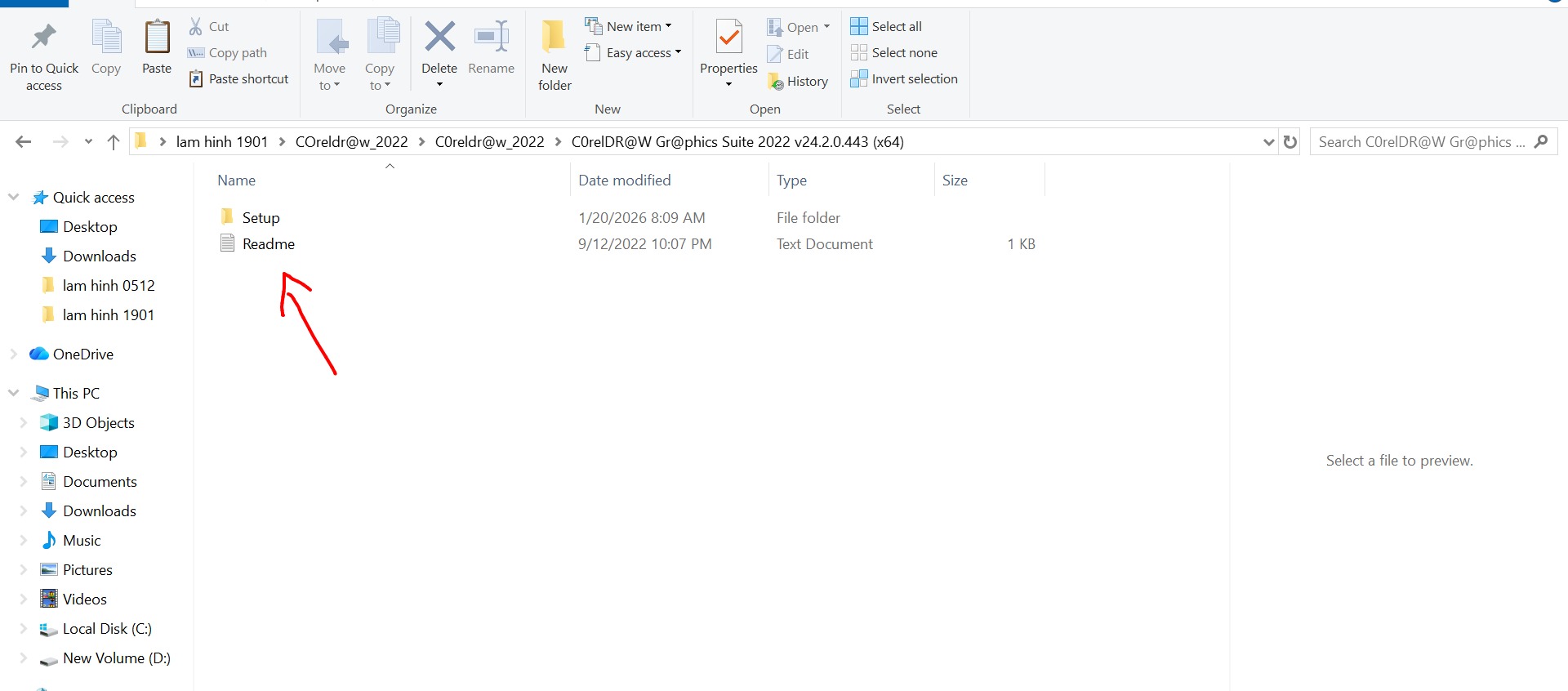
Task: Select the Readme text document
Action: point(268,244)
